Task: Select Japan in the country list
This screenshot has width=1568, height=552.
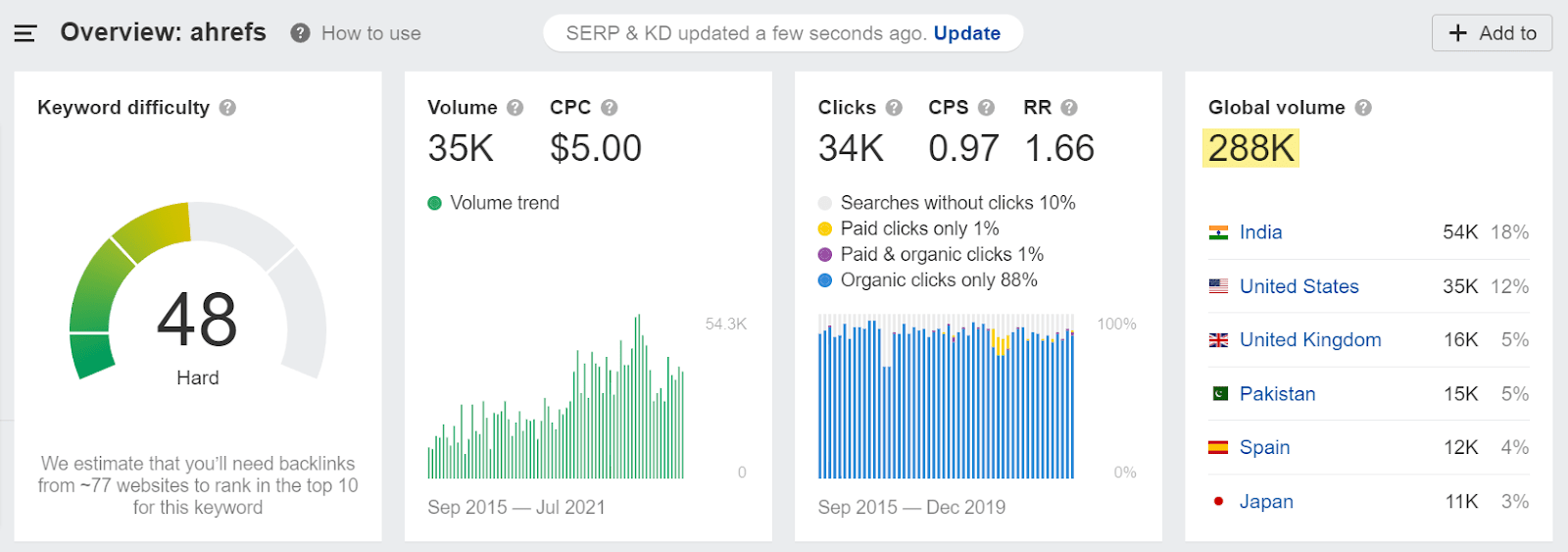Action: tap(1265, 501)
